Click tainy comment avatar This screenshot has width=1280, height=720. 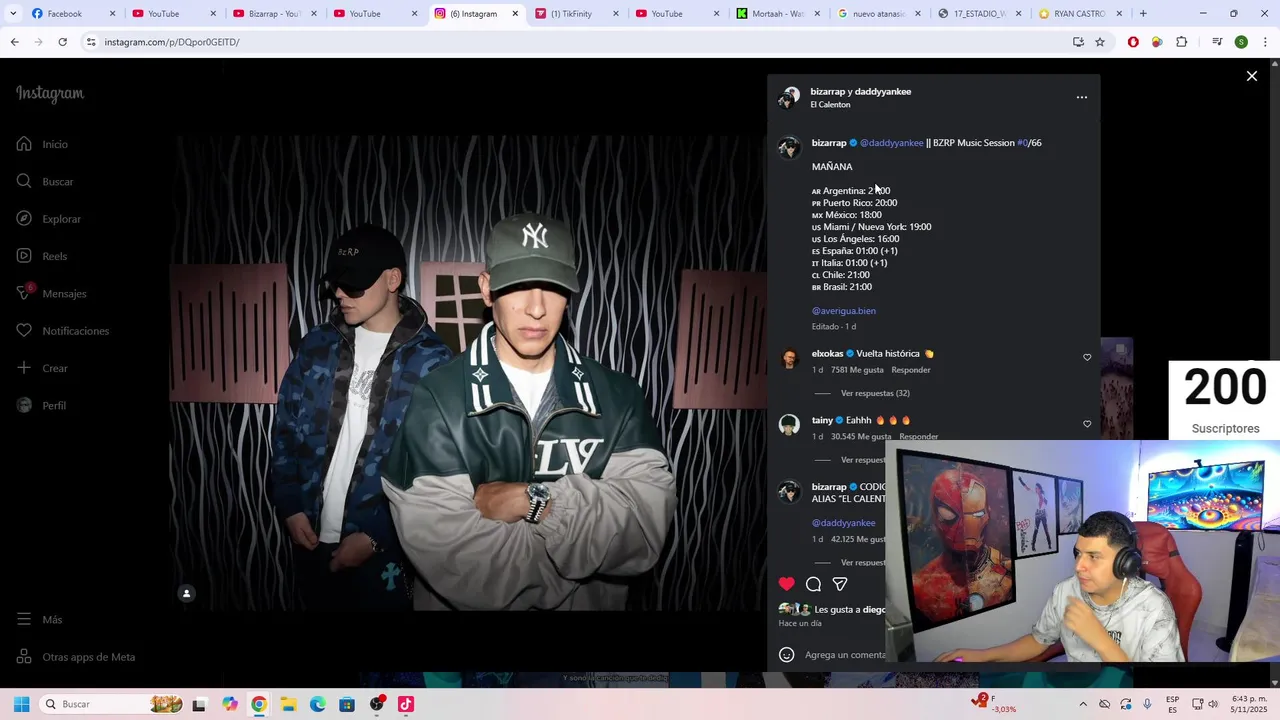[789, 425]
